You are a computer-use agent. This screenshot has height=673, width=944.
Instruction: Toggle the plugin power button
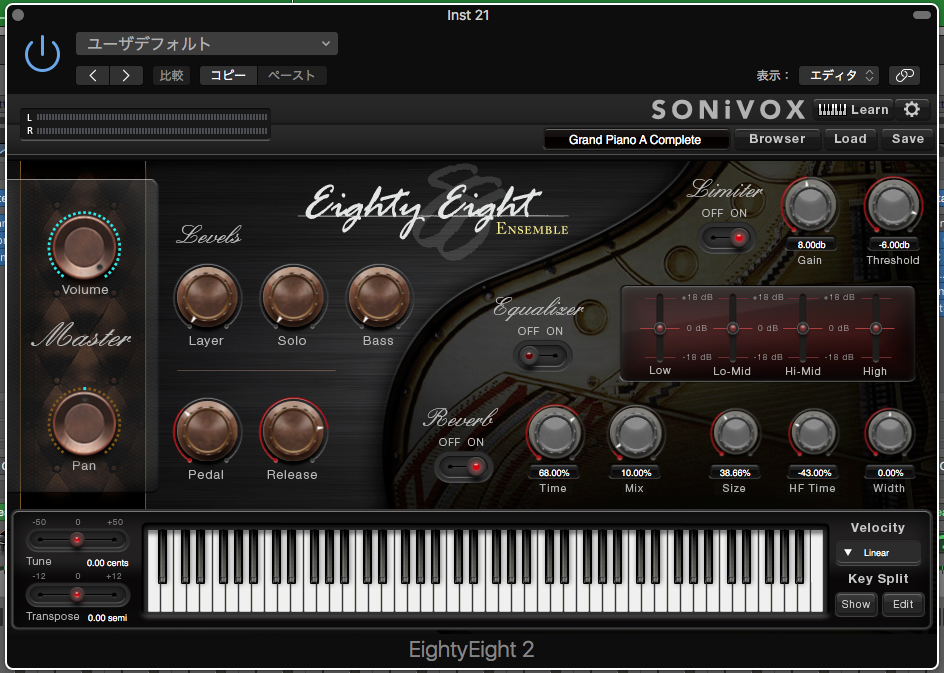tap(42, 54)
